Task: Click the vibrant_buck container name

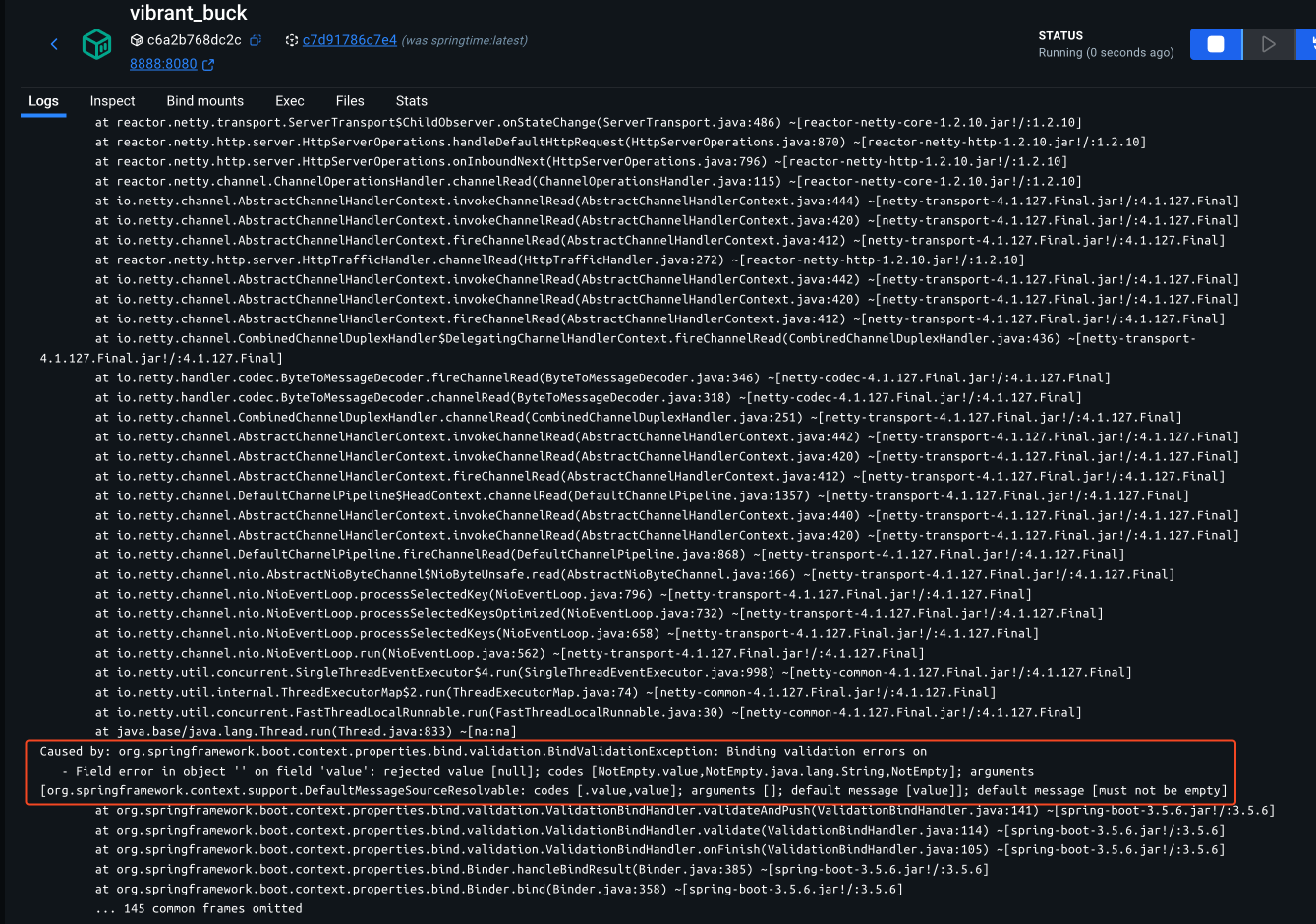Action: (x=188, y=13)
